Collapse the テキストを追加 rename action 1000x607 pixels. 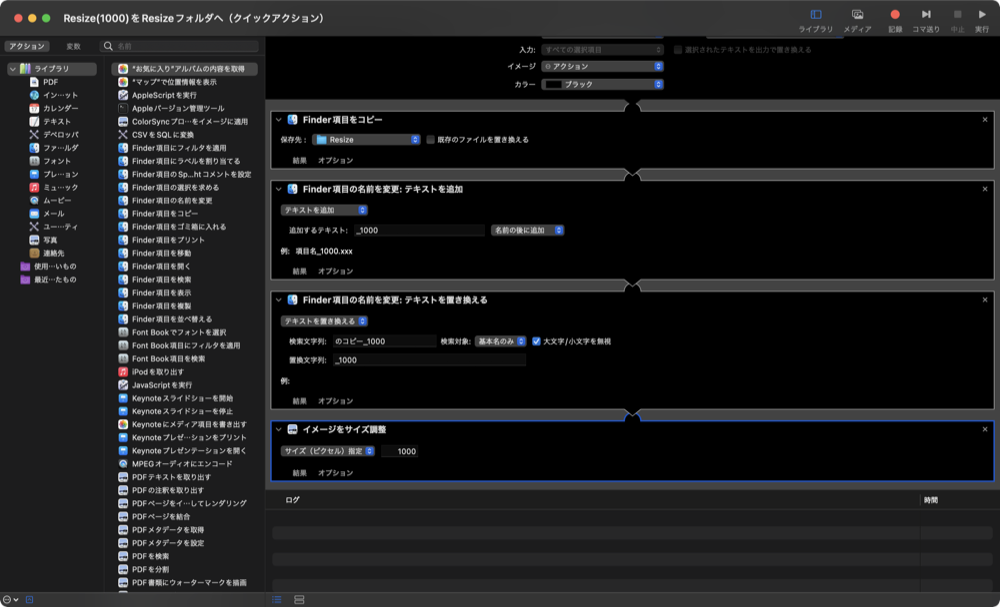[x=279, y=189]
